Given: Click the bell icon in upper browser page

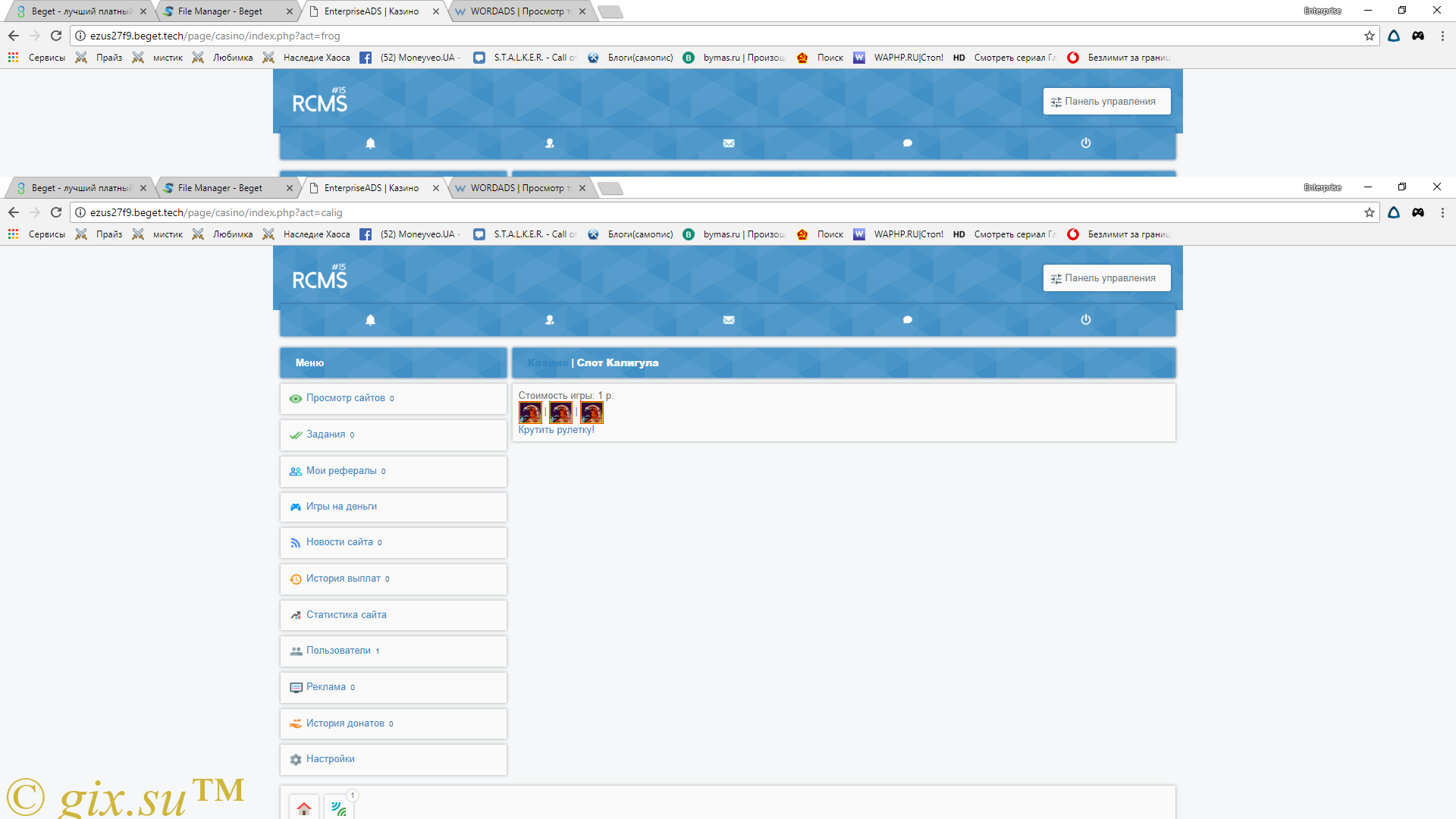Looking at the screenshot, I should 370,143.
